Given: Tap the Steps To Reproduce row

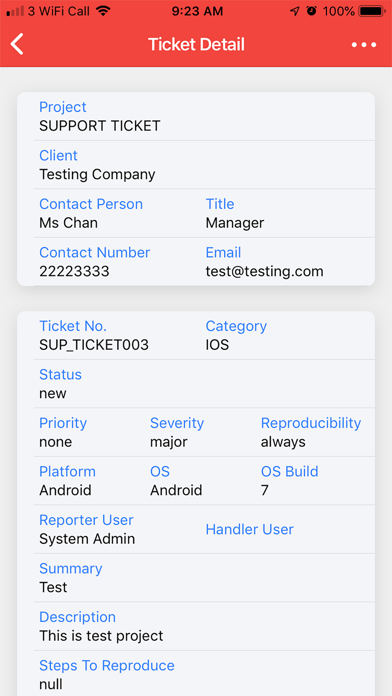Looking at the screenshot, I should point(204,674).
